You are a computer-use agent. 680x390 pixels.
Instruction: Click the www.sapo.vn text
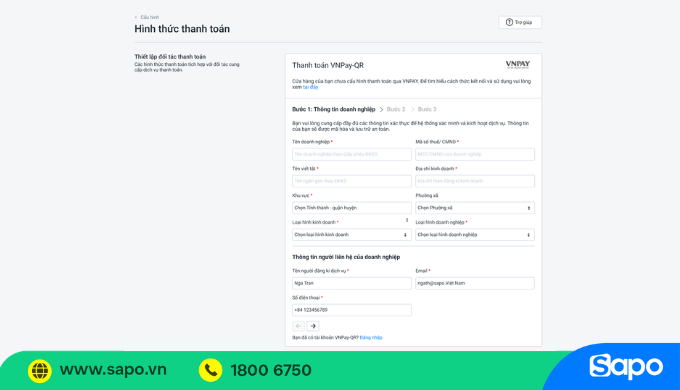point(113,370)
